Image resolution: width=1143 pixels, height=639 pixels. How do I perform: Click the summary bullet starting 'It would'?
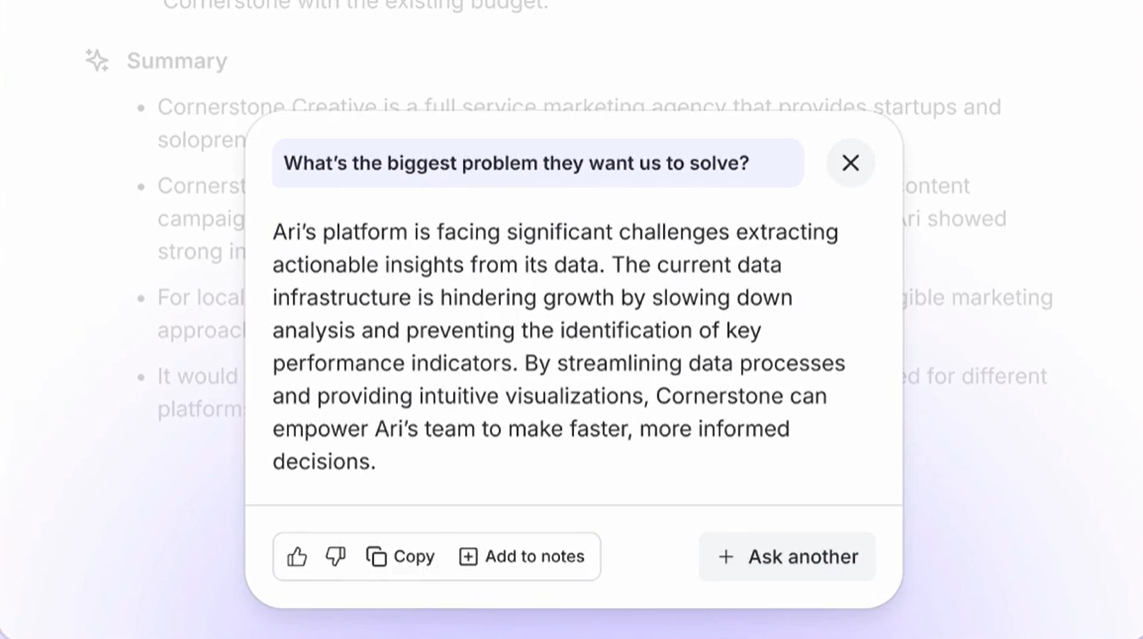point(198,377)
